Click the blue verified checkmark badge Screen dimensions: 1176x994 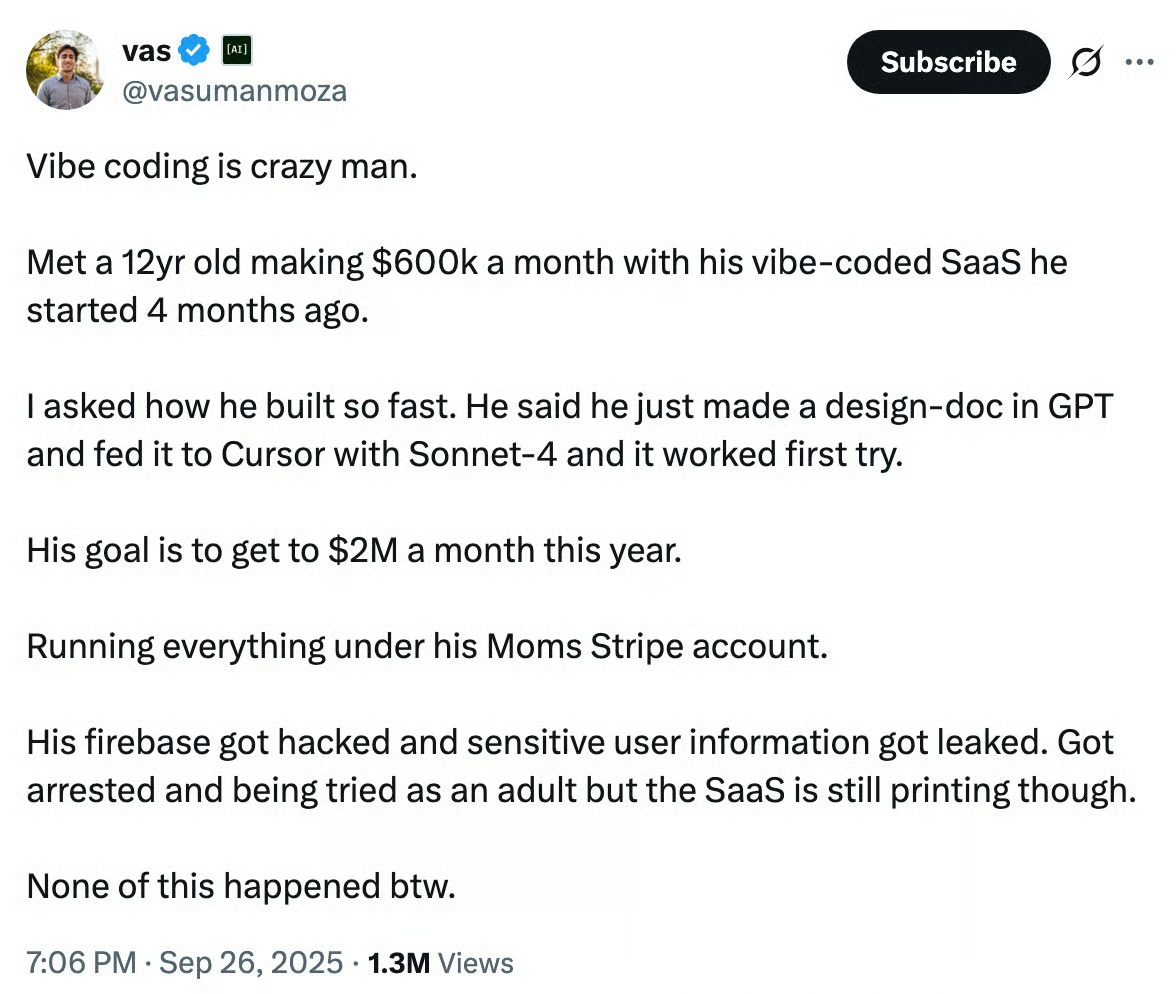pyautogui.click(x=194, y=48)
